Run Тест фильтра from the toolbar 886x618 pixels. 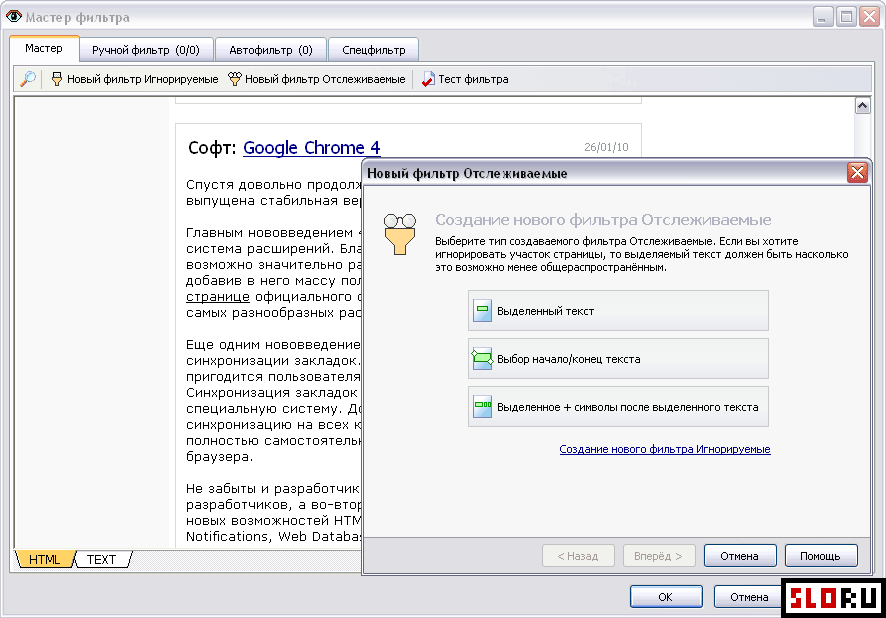click(x=465, y=79)
